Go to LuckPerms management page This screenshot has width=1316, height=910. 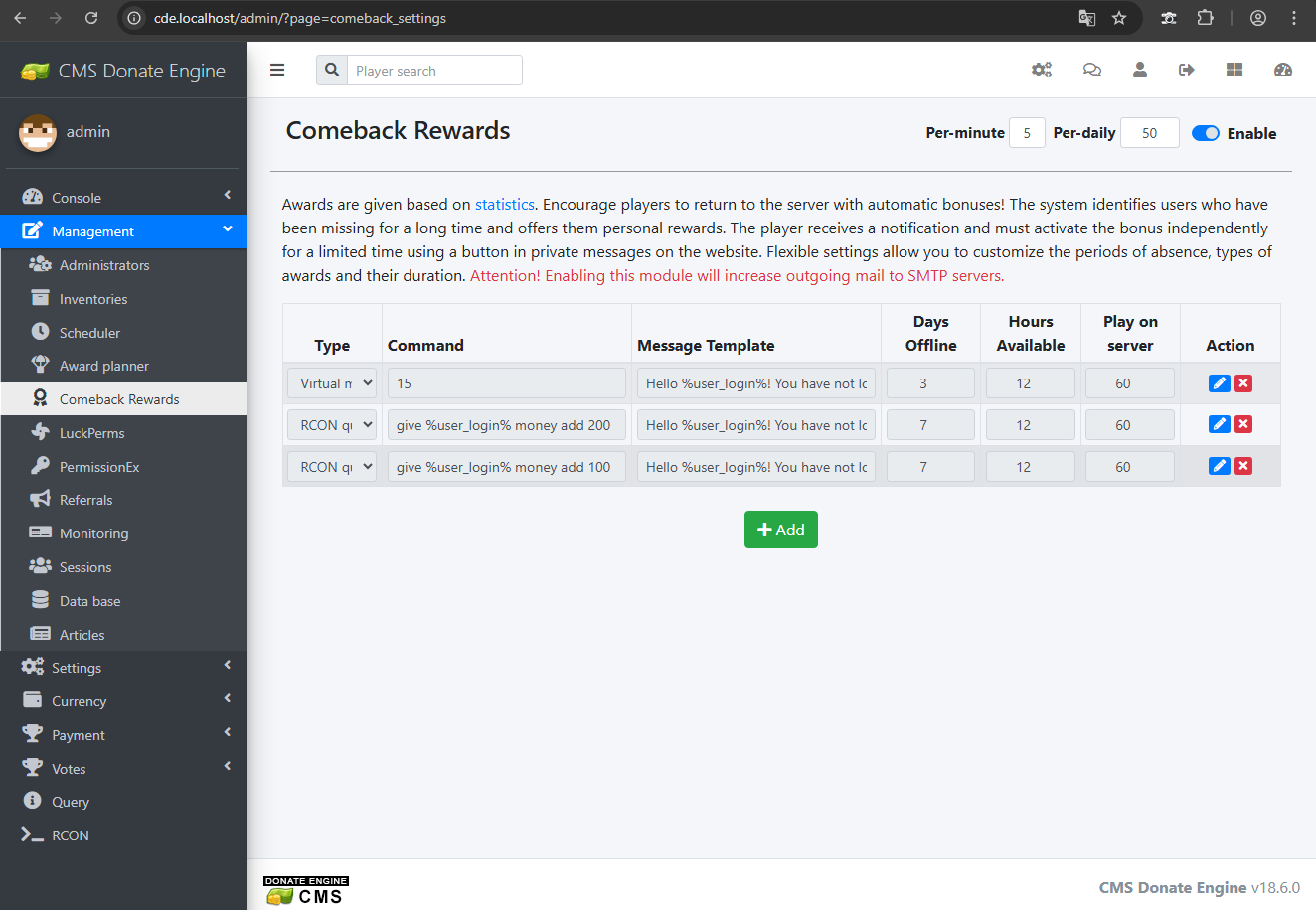91,433
